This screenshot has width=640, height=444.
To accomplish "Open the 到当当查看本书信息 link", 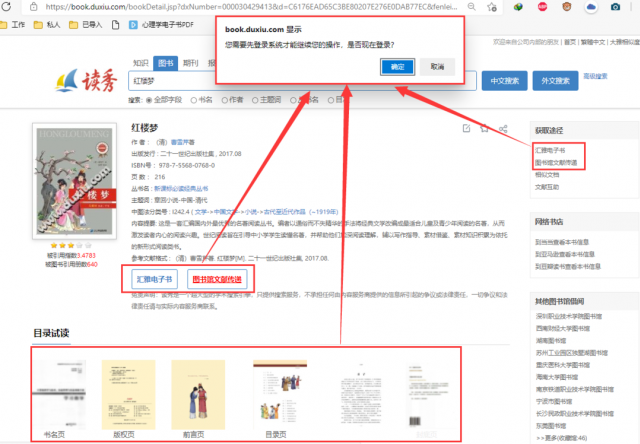I will 562,242.
